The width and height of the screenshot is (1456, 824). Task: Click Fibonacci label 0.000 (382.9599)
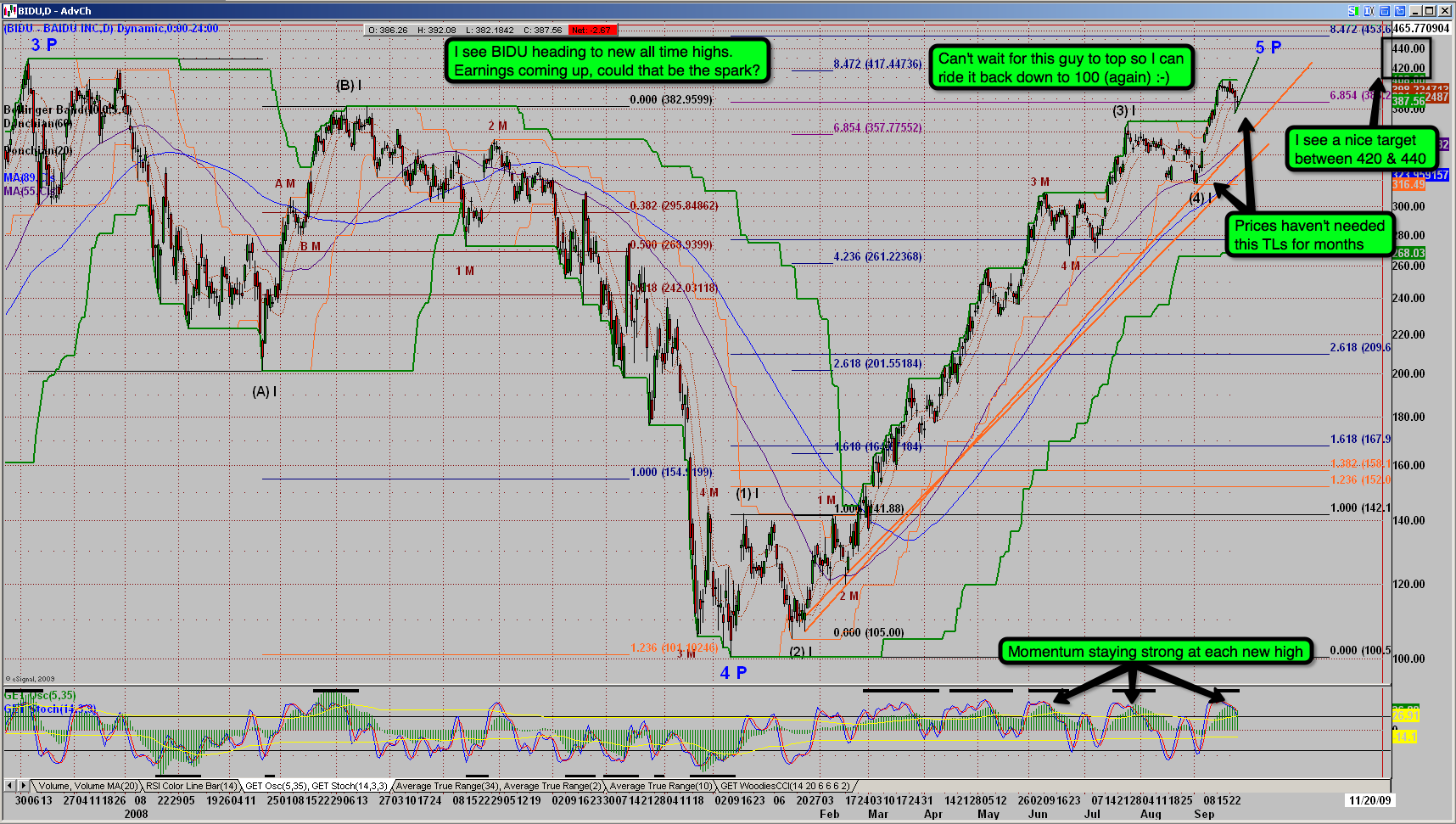[x=671, y=99]
